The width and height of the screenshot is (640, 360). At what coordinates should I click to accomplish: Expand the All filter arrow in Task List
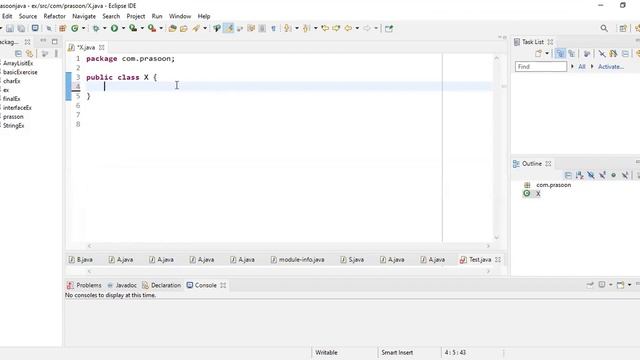click(572, 67)
